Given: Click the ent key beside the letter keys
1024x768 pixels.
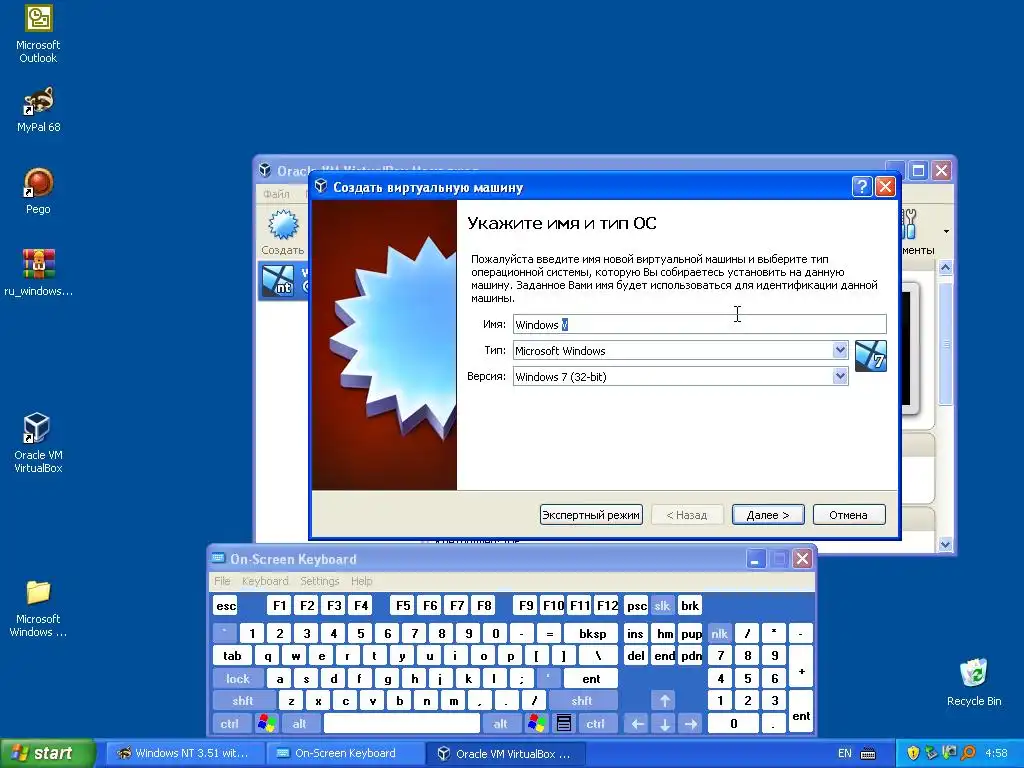Looking at the screenshot, I should coord(591,679).
